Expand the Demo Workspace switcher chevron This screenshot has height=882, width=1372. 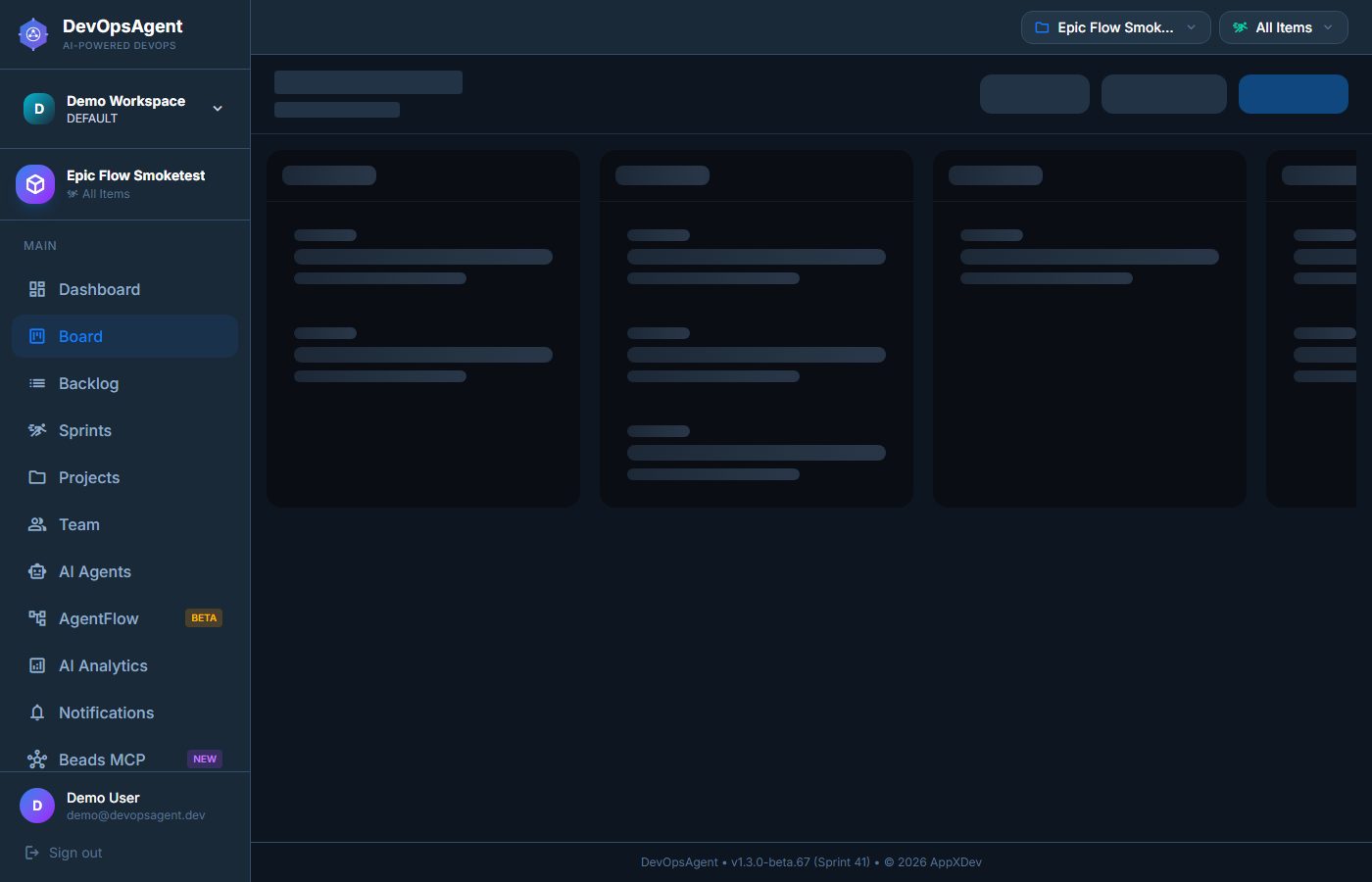[x=218, y=109]
